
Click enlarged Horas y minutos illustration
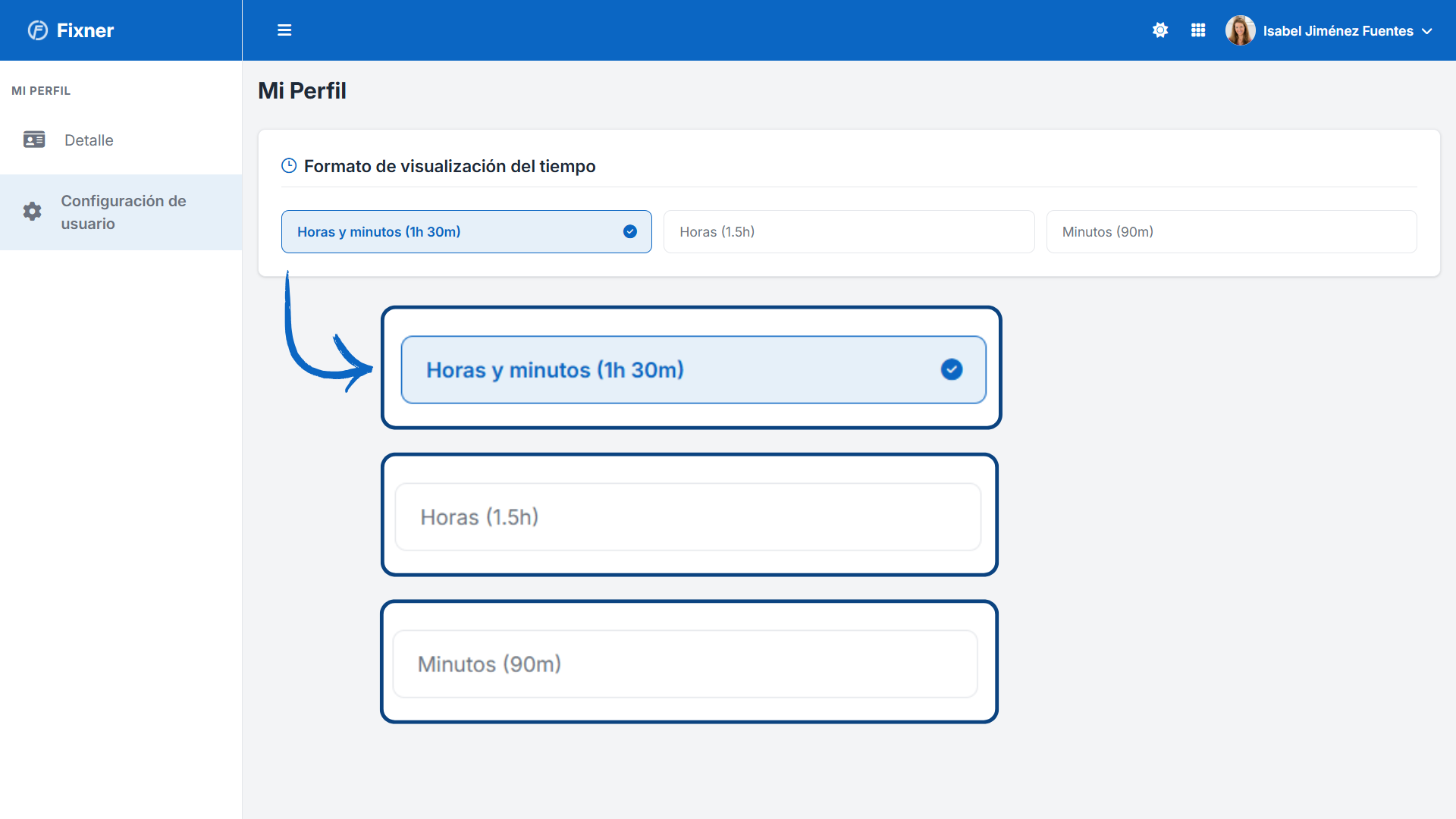coord(692,368)
